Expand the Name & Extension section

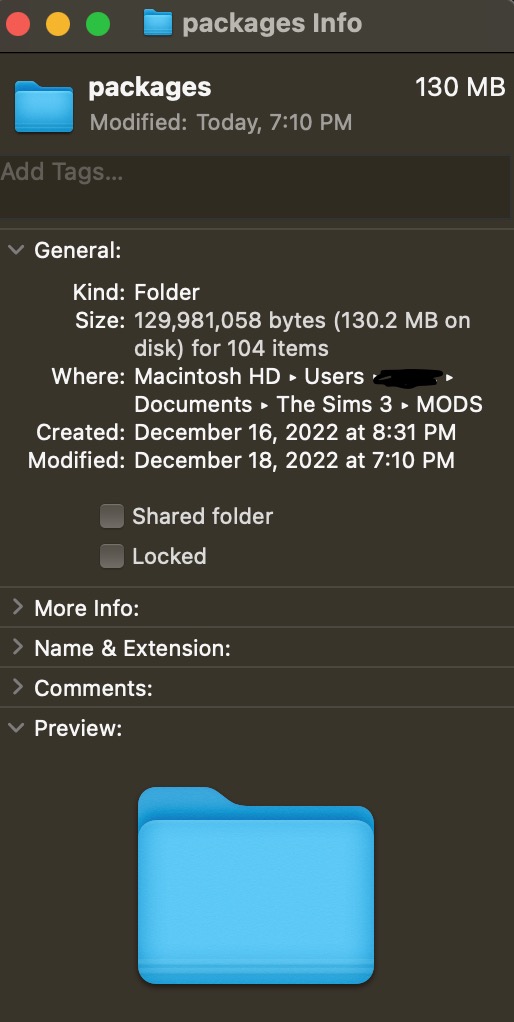tap(18, 647)
